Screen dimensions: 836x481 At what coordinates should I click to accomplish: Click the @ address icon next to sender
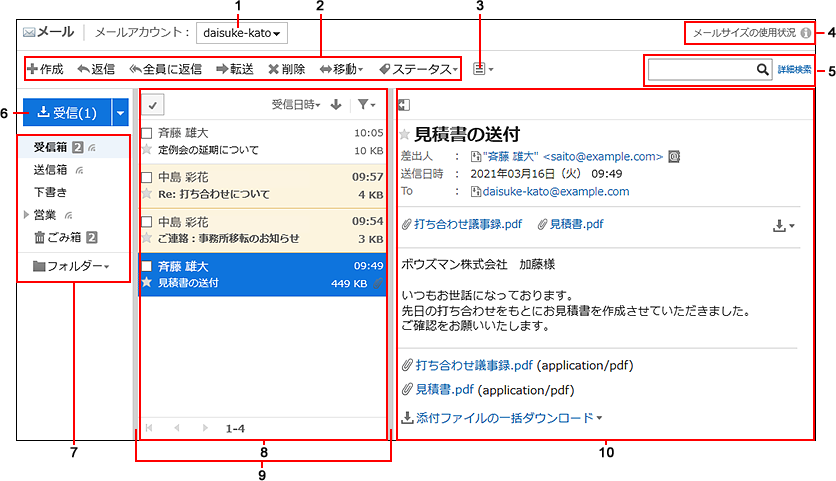674,157
